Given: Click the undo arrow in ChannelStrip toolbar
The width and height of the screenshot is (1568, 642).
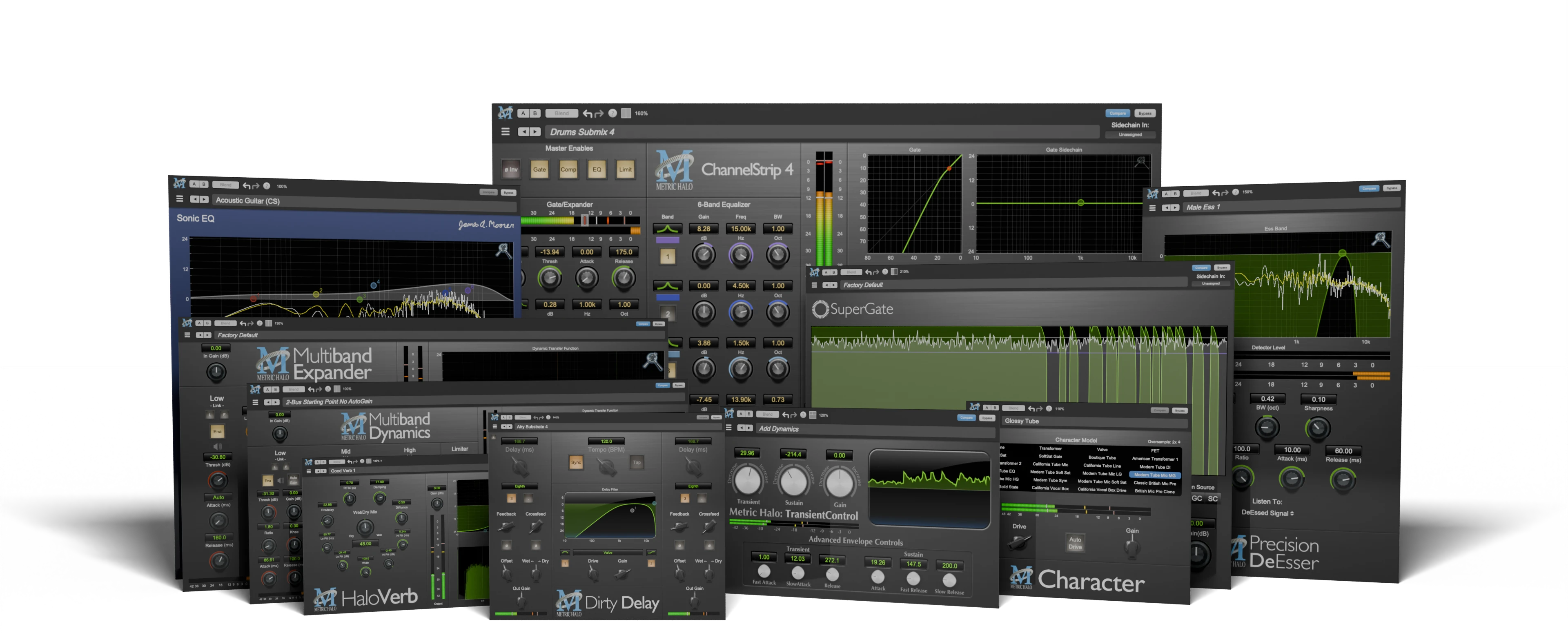Looking at the screenshot, I should pyautogui.click(x=588, y=114).
